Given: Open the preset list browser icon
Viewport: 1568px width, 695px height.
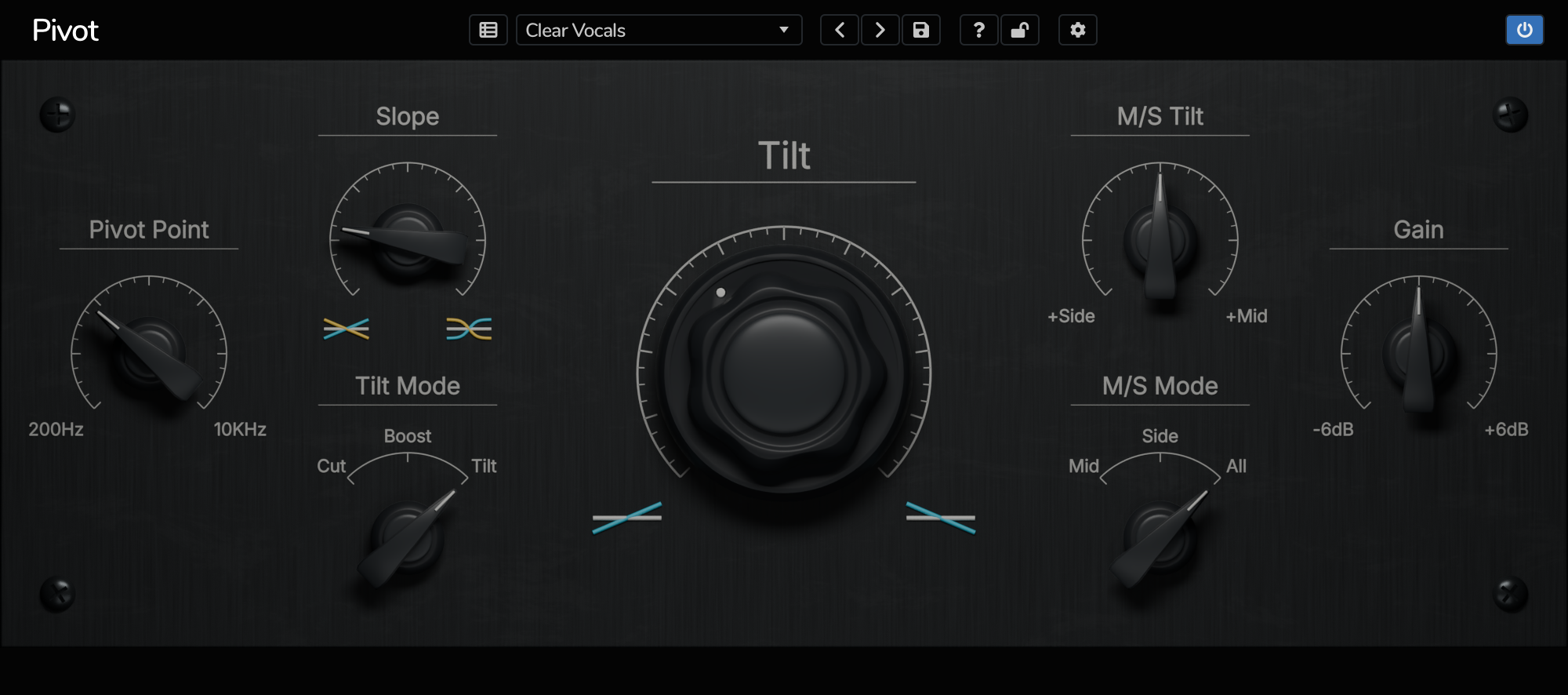Looking at the screenshot, I should (488, 30).
